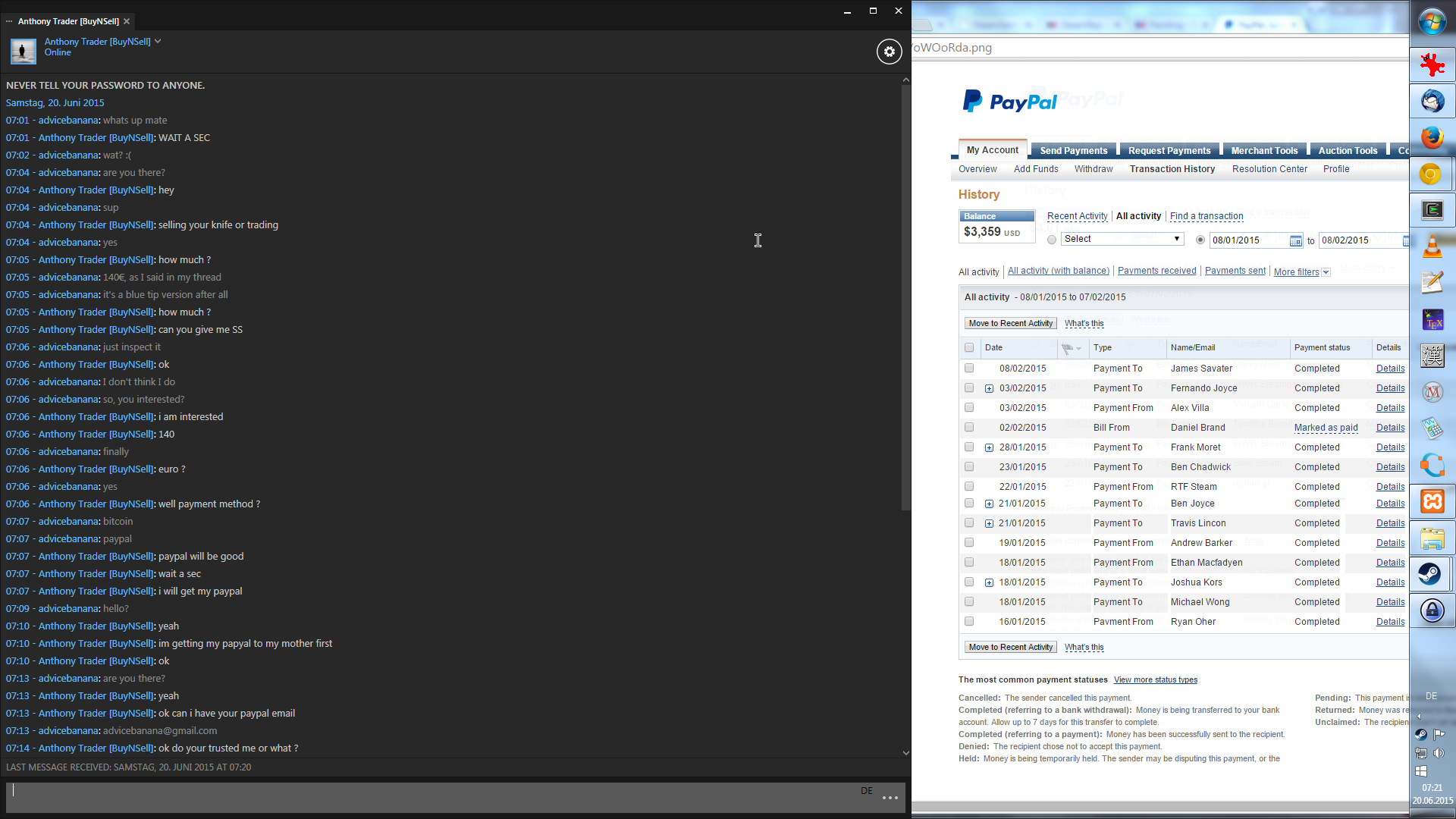Open XAMPP icon in taskbar

[x=1432, y=501]
